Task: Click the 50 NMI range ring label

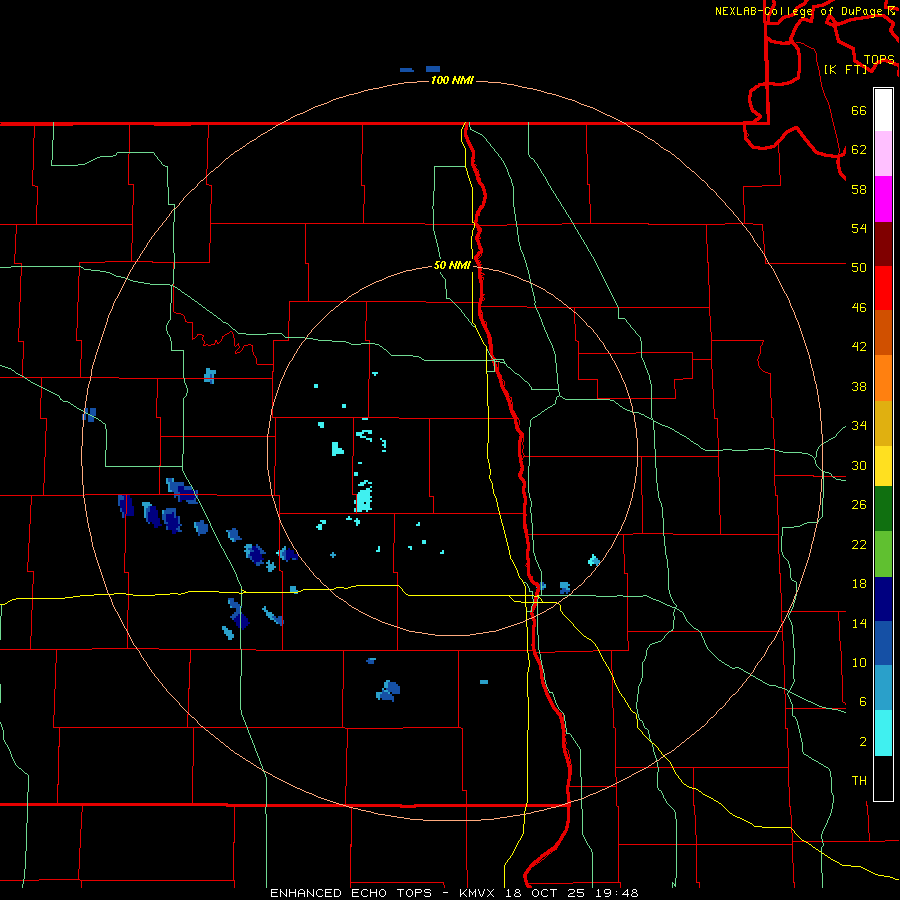Action: pos(452,265)
